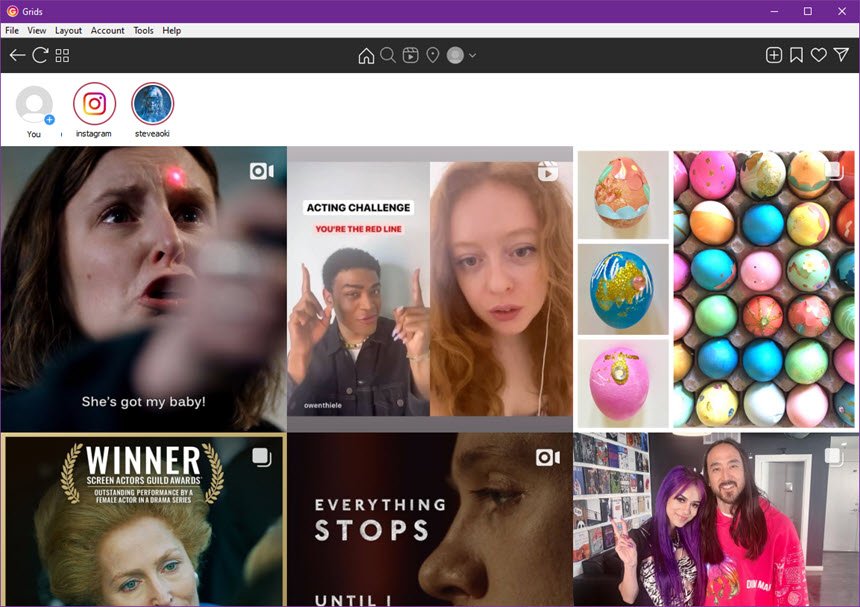Screen dimensions: 860x607
Task: View the steveaoki story
Action: click(x=152, y=104)
